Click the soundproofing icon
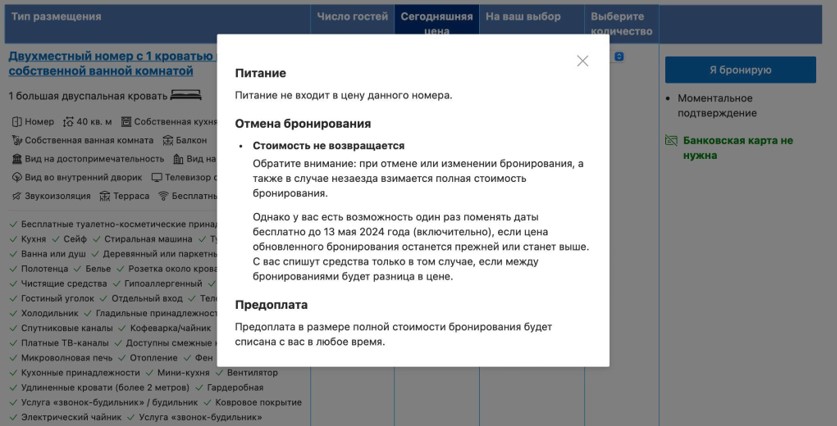Screen dimensions: 837x426 [17, 196]
